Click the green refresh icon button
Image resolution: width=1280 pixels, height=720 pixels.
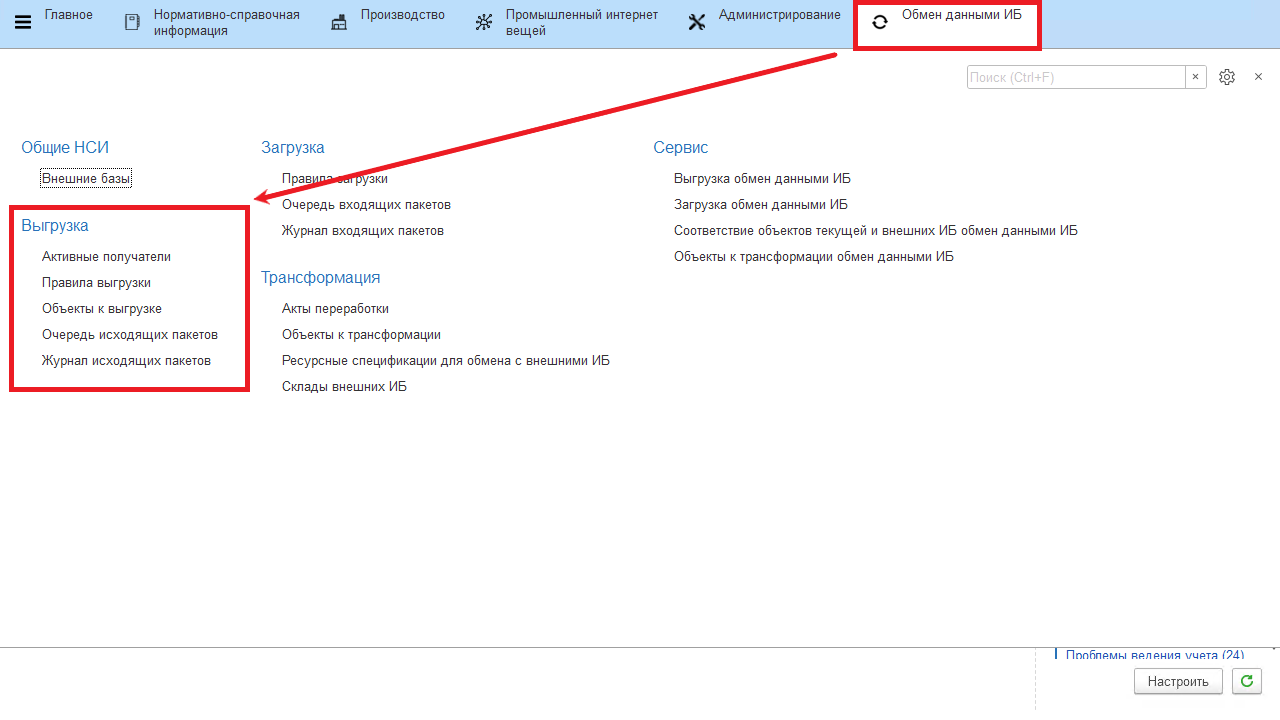tap(1246, 681)
